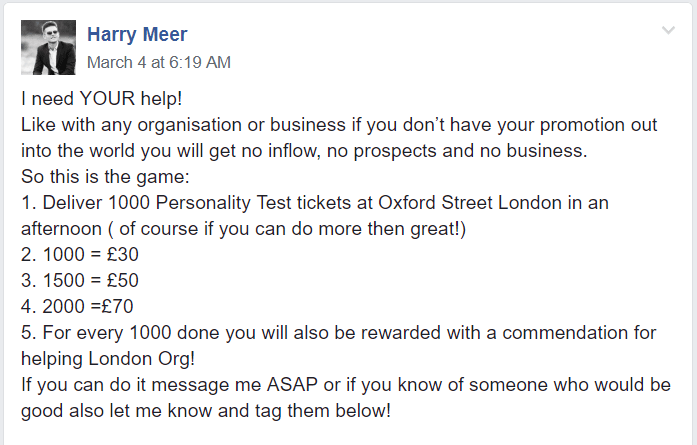Image resolution: width=697 pixels, height=445 pixels.
Task: Click the words 'into the world' in the post
Action: 78,151
